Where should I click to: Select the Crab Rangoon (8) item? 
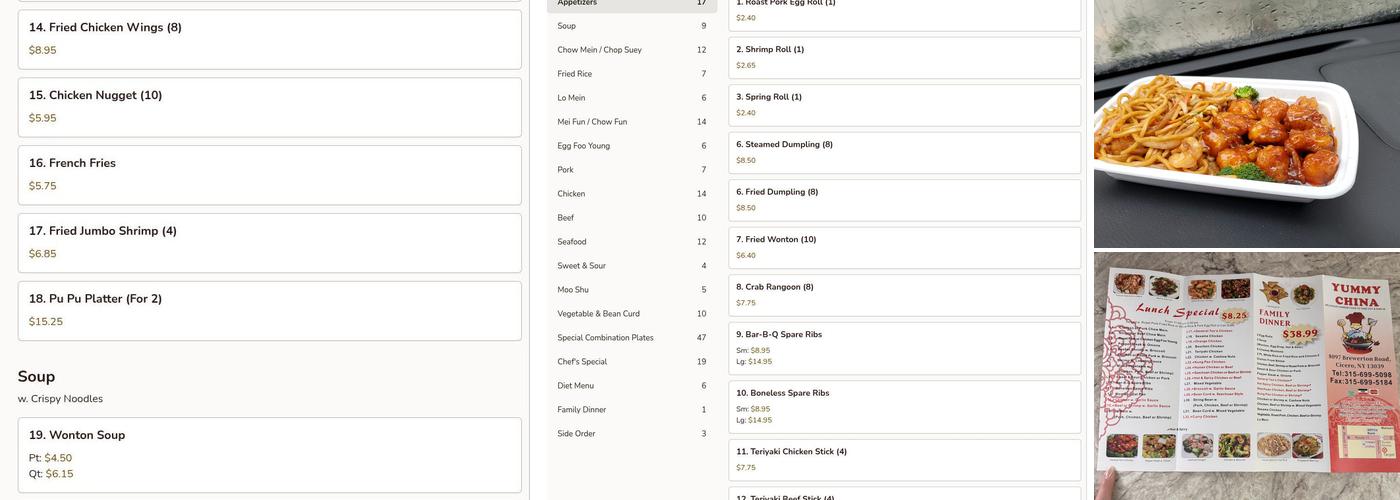tap(904, 295)
